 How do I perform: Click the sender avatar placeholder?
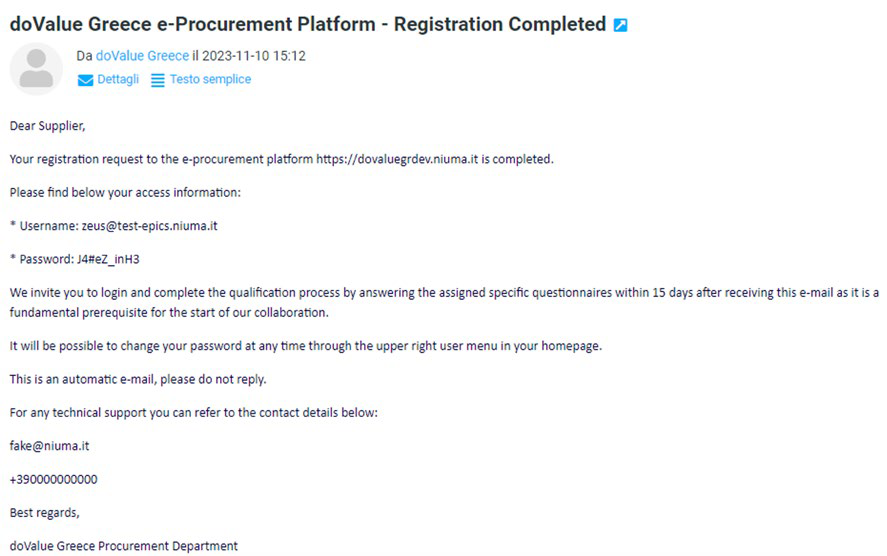point(36,68)
